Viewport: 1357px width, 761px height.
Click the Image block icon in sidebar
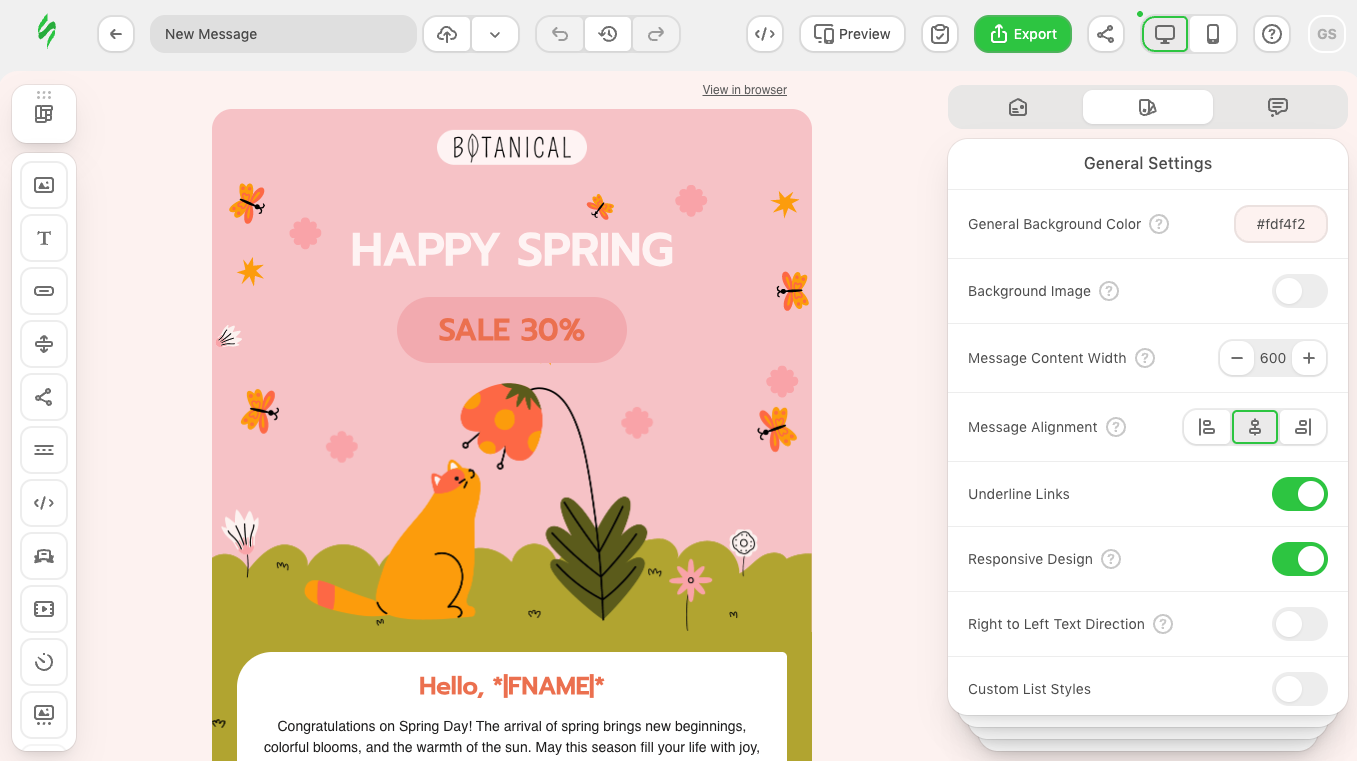[44, 185]
